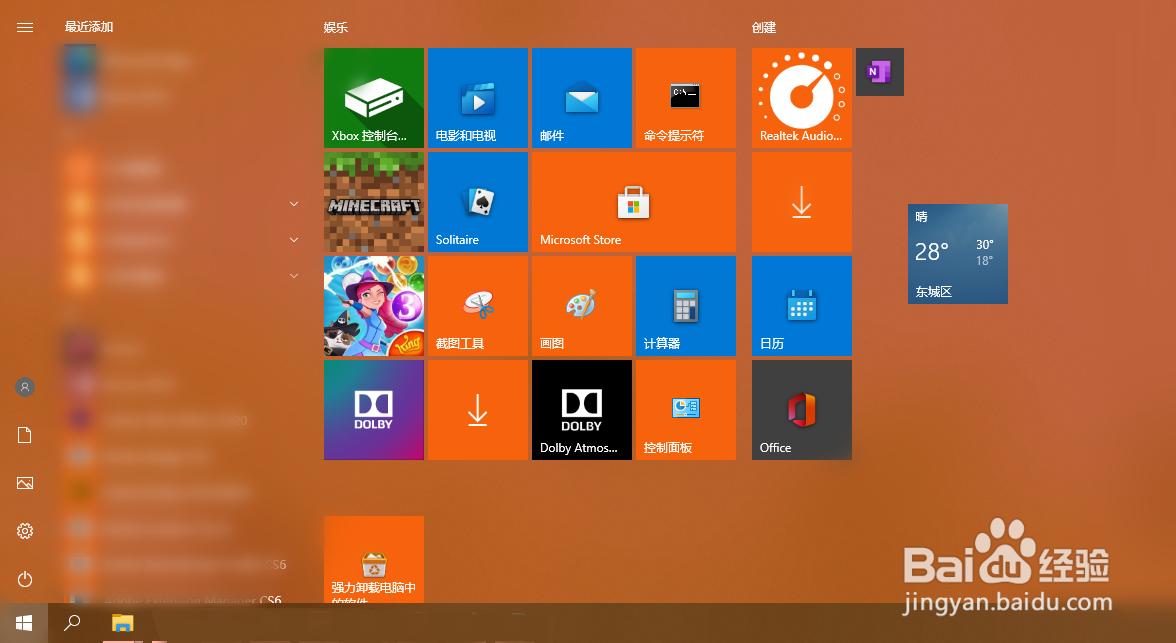Expand the second folder chevron in app list
The width and height of the screenshot is (1176, 643).
(294, 240)
